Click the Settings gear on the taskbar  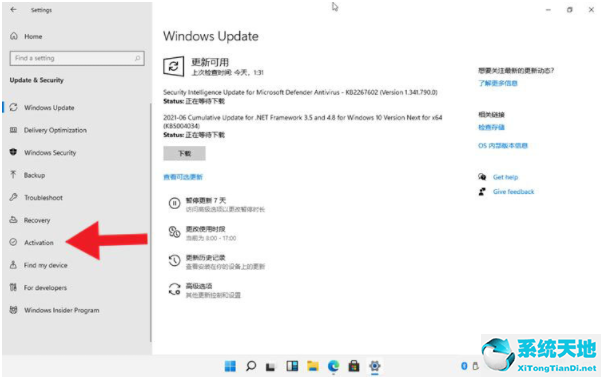tap(374, 366)
